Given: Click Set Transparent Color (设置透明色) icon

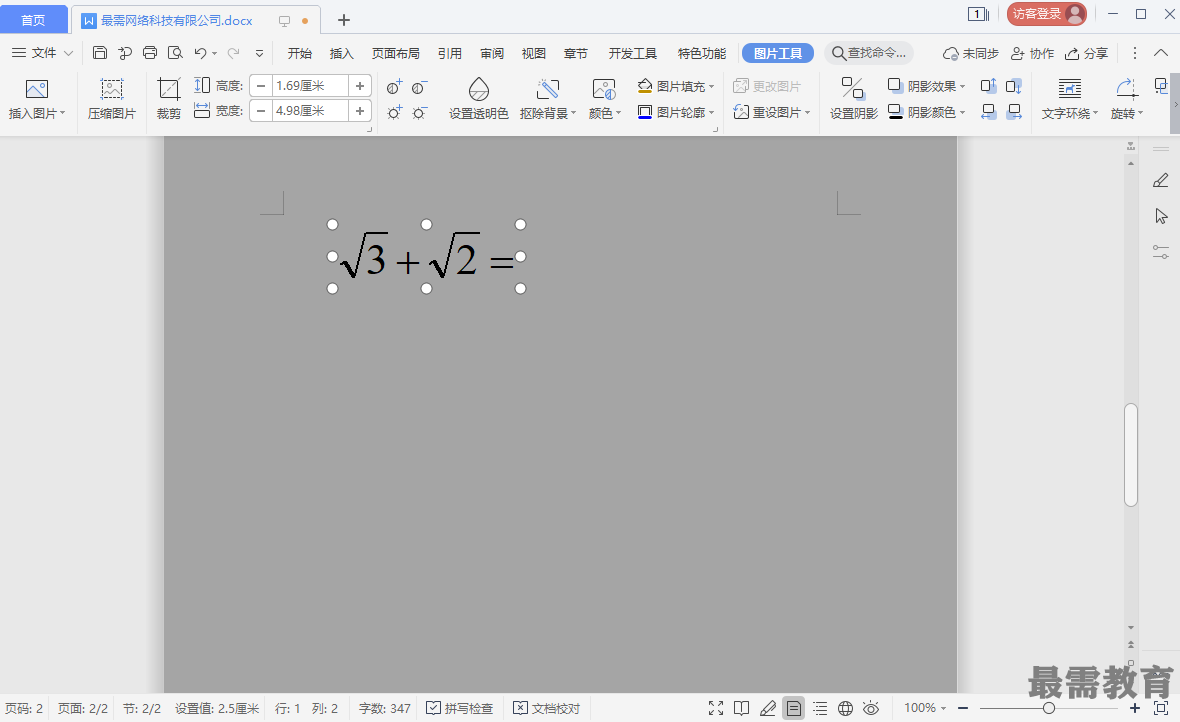Looking at the screenshot, I should [479, 90].
